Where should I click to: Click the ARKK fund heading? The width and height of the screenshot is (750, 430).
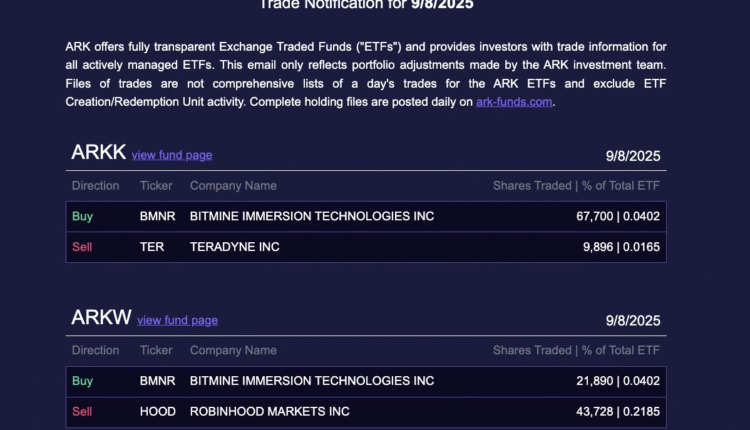[99, 153]
